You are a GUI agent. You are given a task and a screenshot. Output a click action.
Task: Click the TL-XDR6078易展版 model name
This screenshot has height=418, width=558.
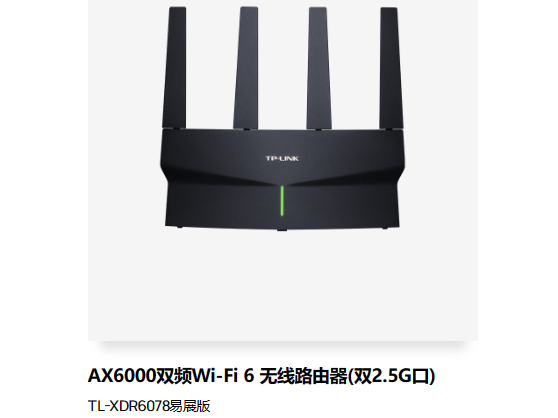point(149,406)
